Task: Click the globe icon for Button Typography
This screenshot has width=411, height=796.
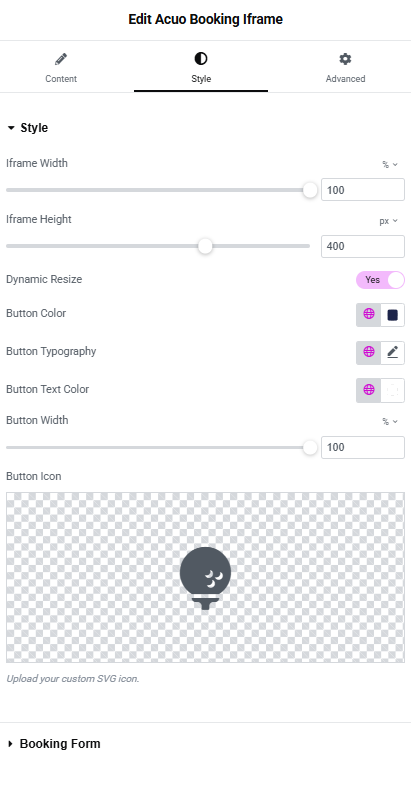Action: (x=368, y=352)
